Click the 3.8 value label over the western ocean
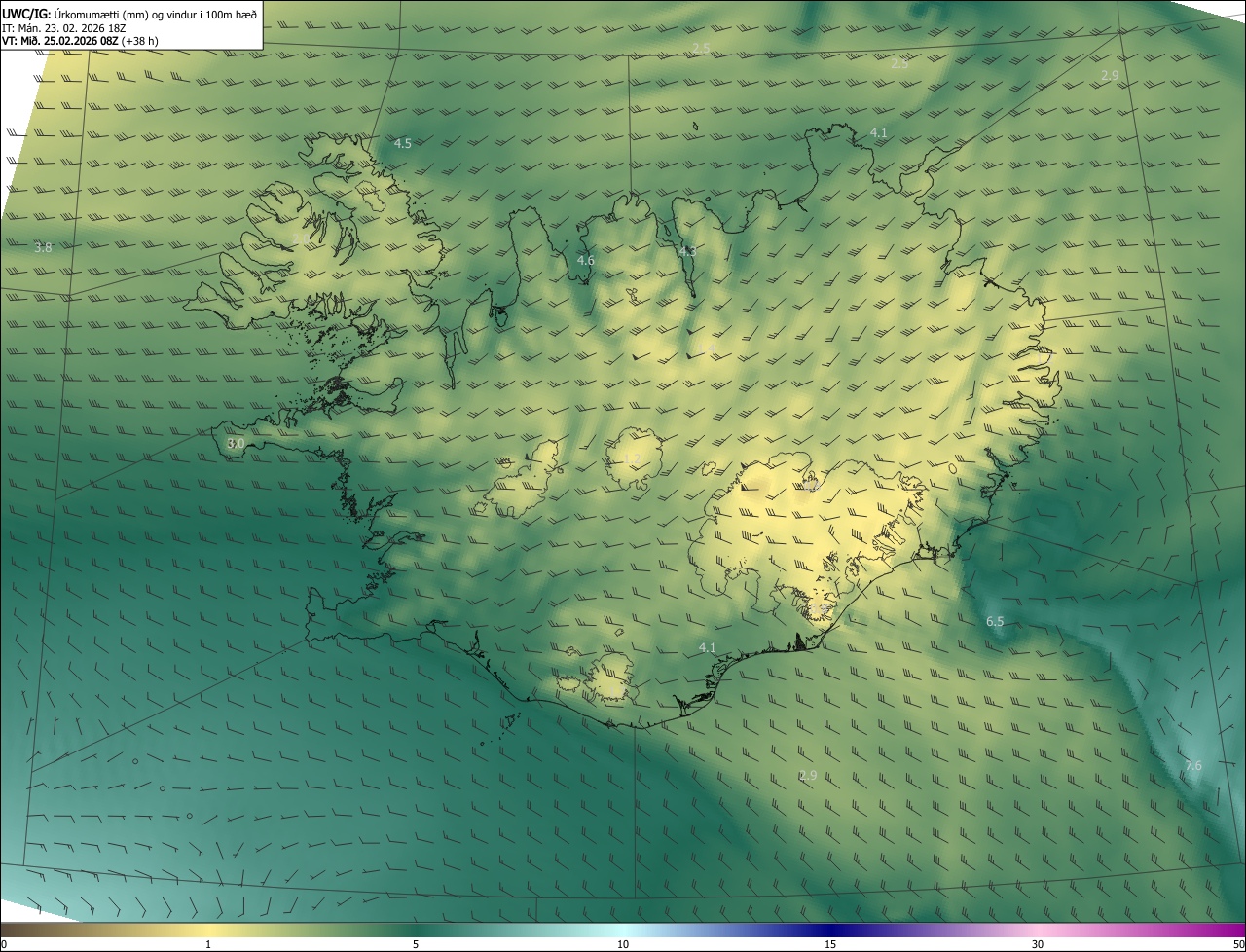This screenshot has width=1246, height=952. point(43,248)
